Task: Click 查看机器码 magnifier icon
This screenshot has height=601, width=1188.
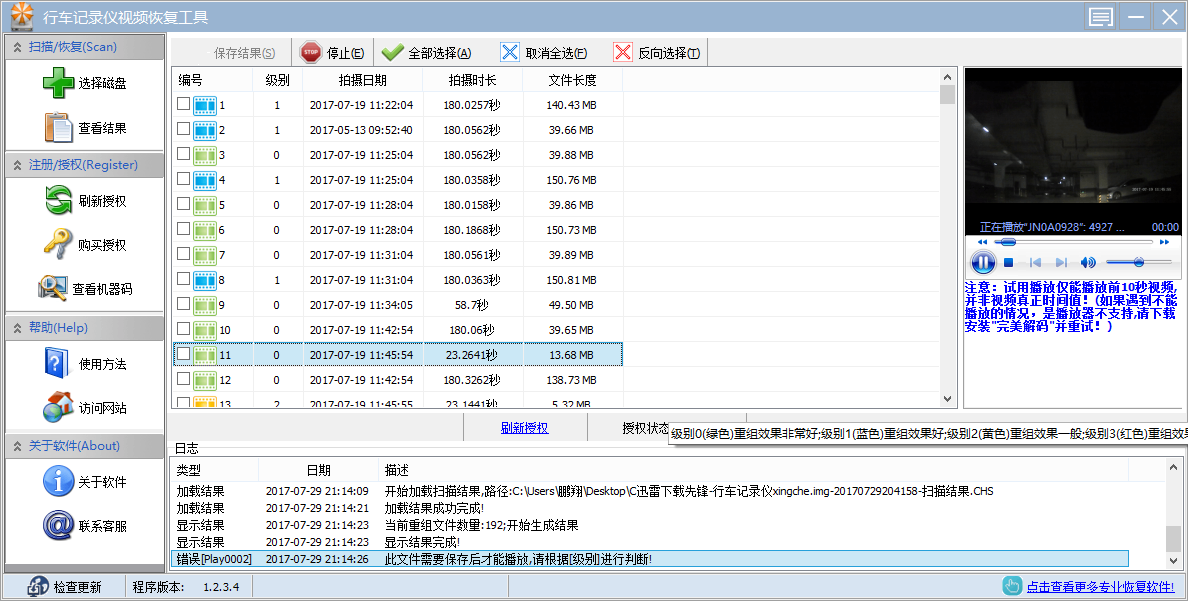Action: 53,288
